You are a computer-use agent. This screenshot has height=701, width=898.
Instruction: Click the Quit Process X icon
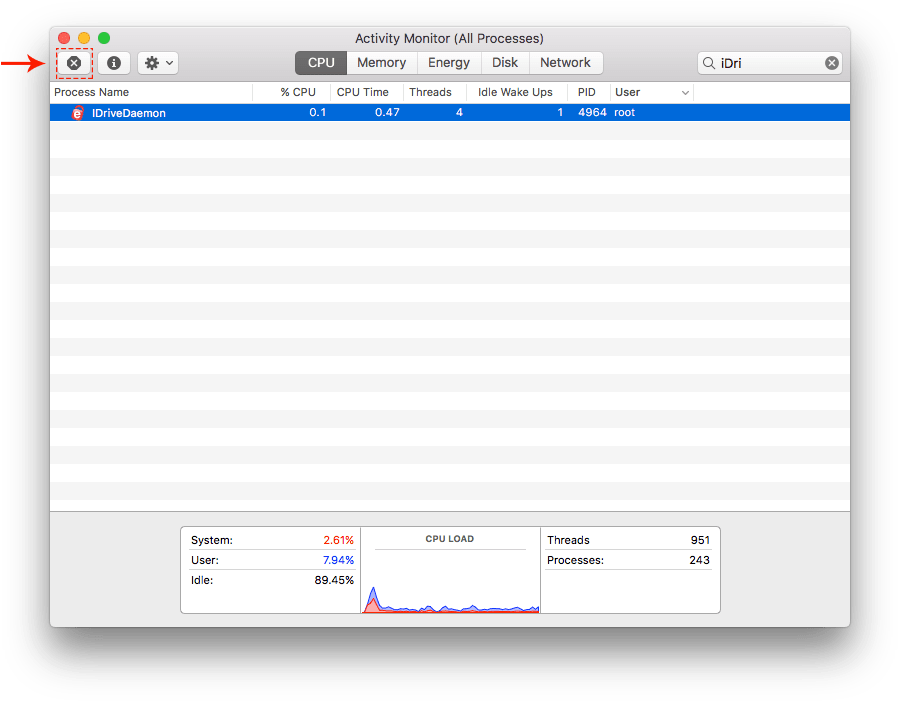click(x=74, y=63)
